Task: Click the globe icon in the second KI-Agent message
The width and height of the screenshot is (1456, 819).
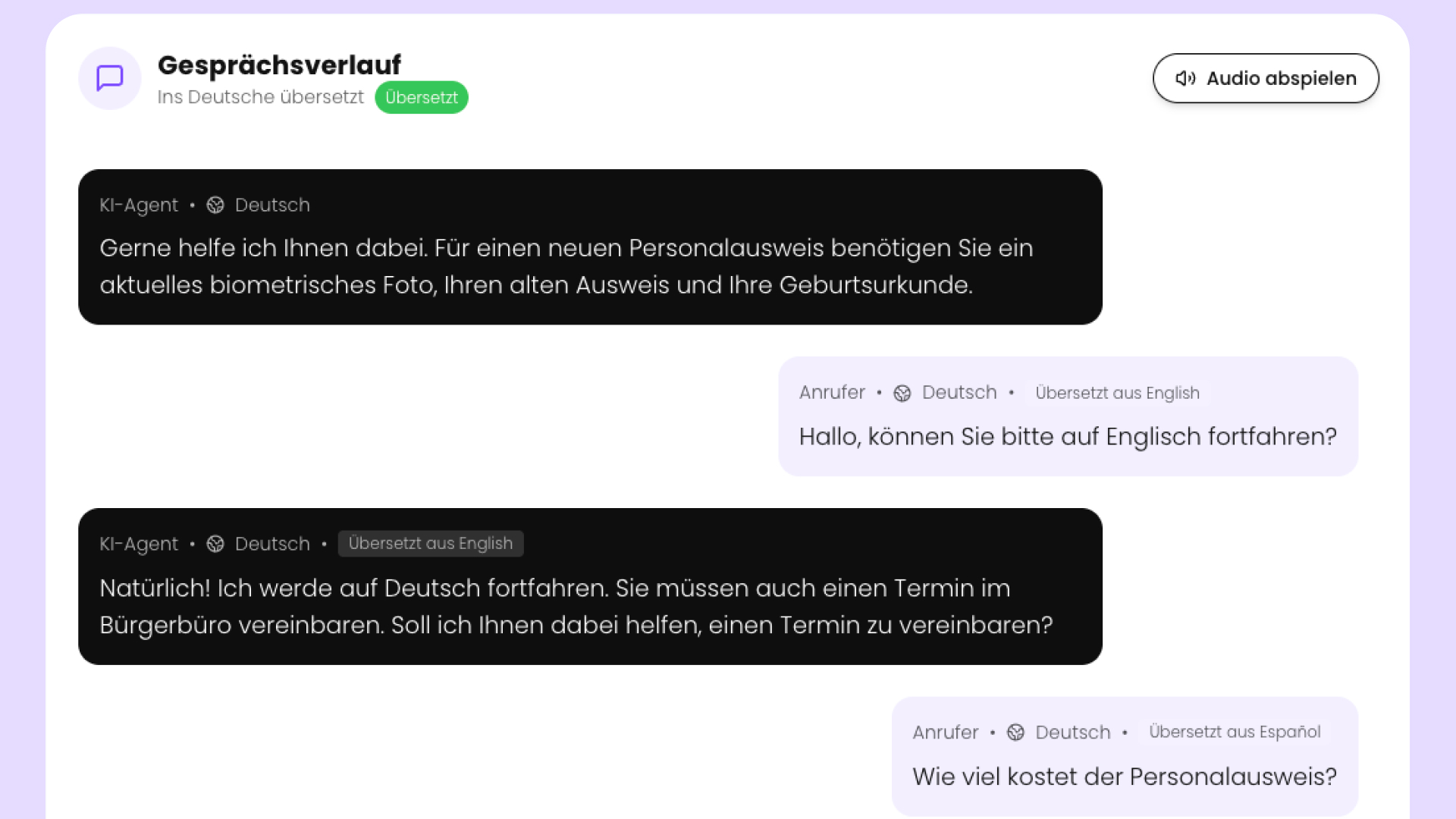Action: click(215, 544)
